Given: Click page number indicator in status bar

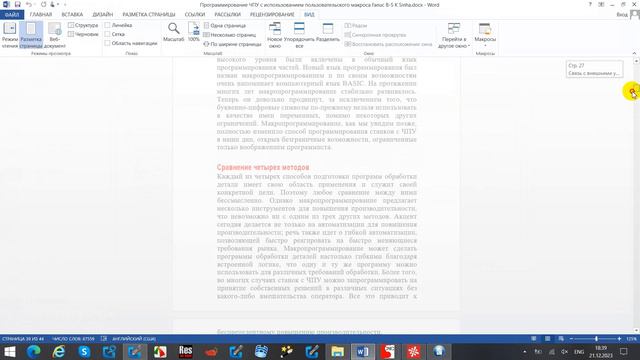Looking at the screenshot, I should tap(23, 339).
